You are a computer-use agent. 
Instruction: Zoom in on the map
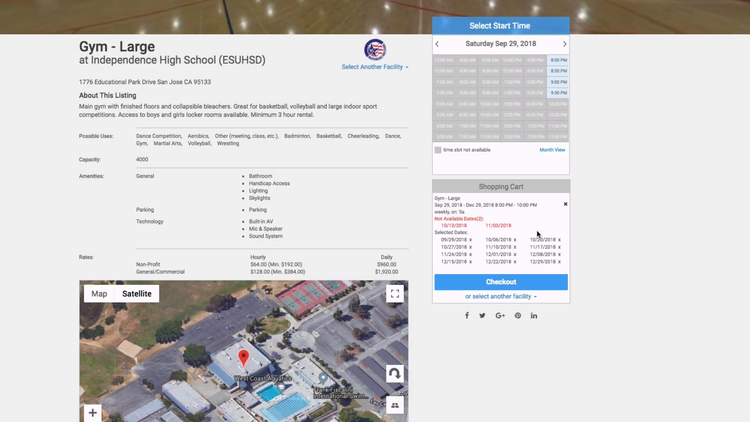(x=92, y=412)
